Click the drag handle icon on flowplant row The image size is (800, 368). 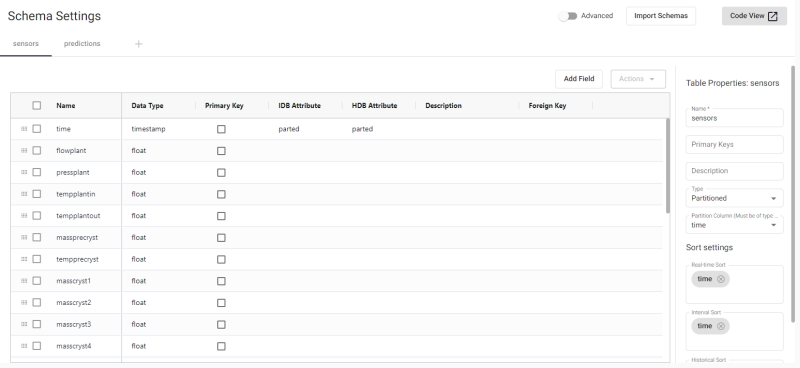(24, 151)
